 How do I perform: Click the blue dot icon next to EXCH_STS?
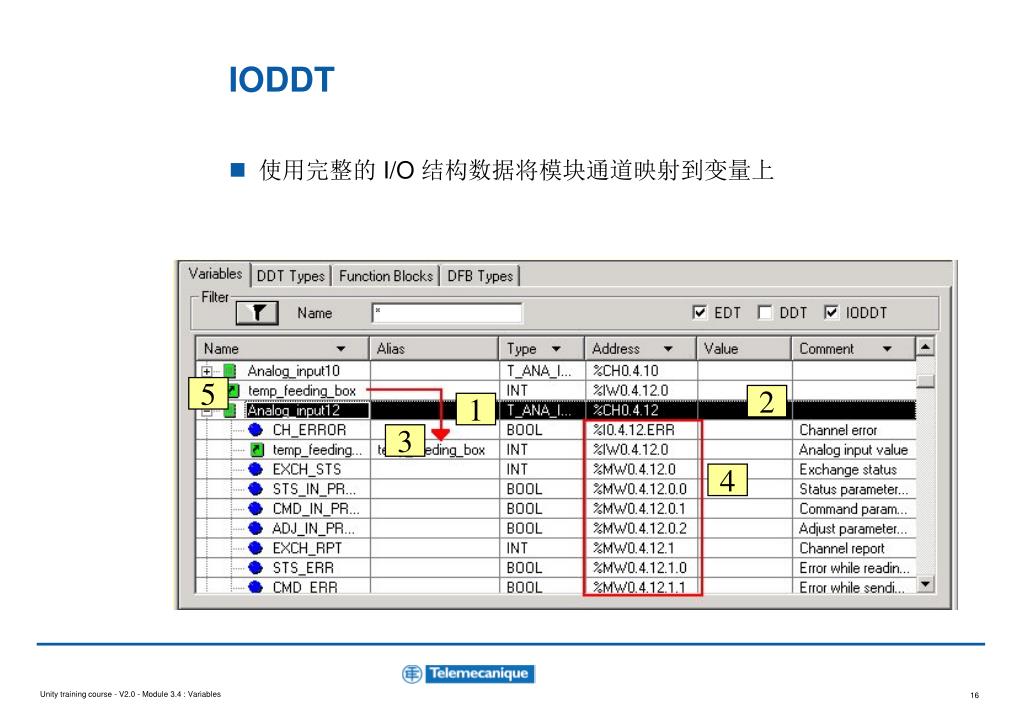tap(256, 469)
